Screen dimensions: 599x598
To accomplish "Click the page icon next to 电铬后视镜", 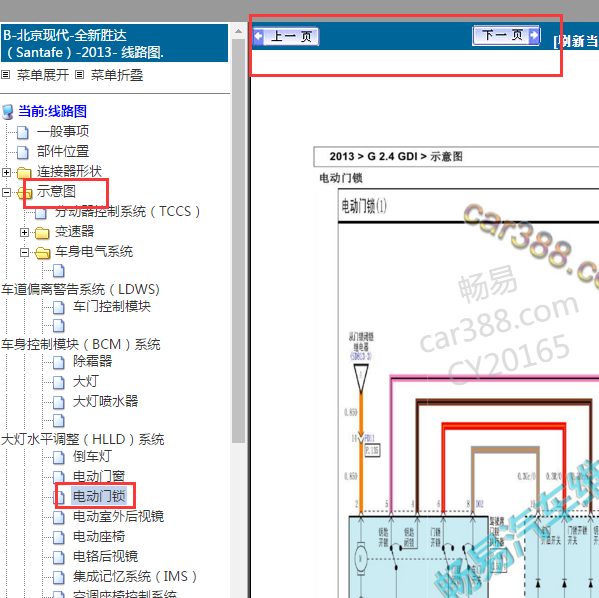I will (x=59, y=557).
